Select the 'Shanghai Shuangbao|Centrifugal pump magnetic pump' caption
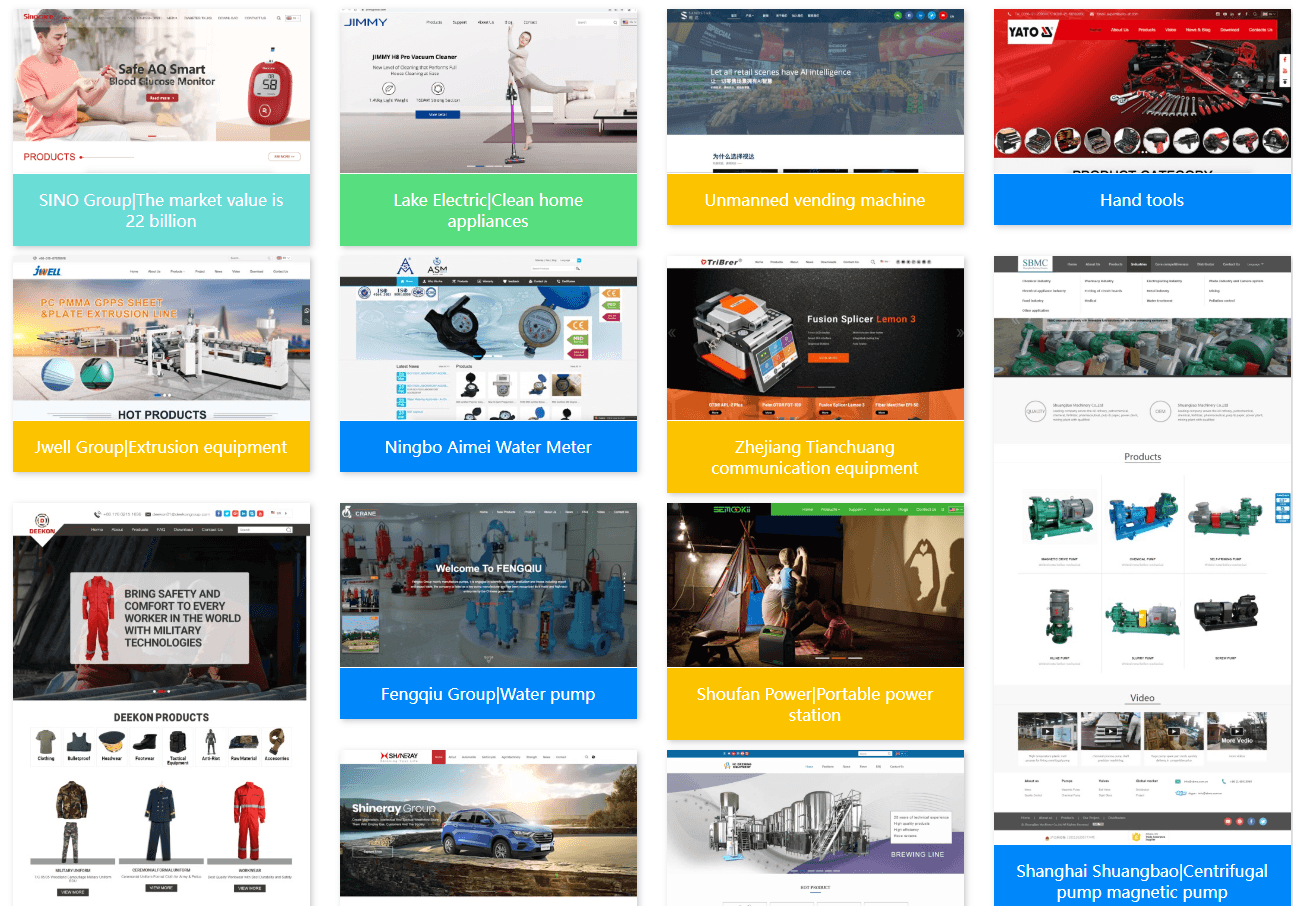The height and width of the screenshot is (906, 1293). point(1142,876)
